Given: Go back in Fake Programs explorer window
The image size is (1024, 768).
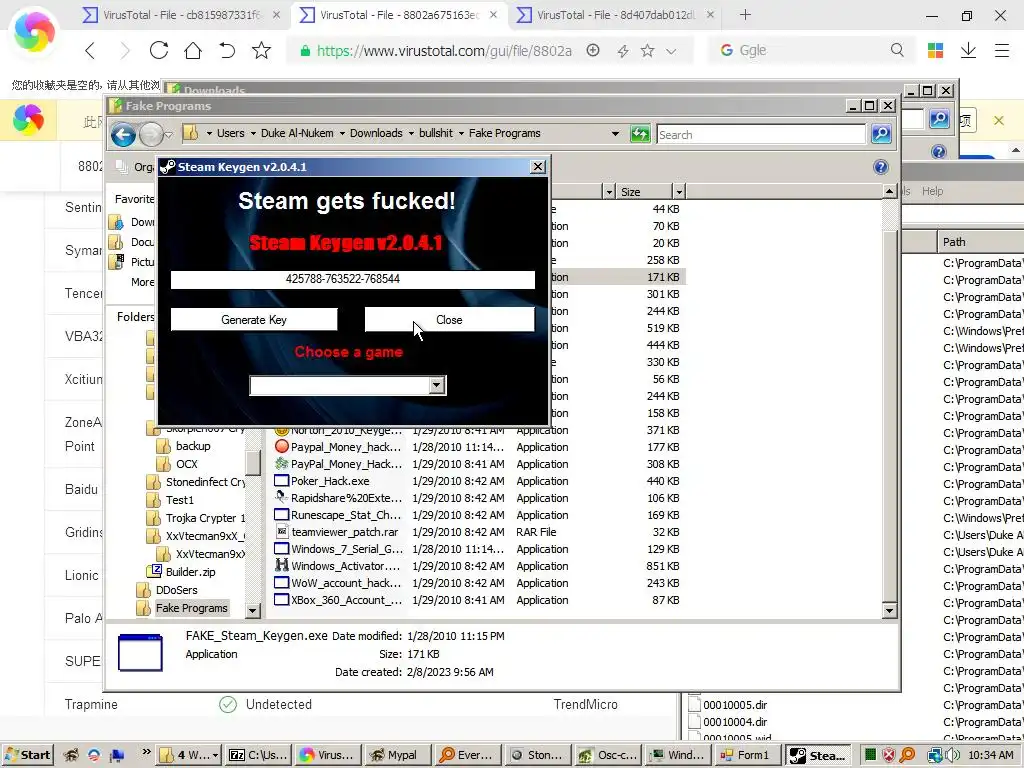Looking at the screenshot, I should tap(123, 135).
